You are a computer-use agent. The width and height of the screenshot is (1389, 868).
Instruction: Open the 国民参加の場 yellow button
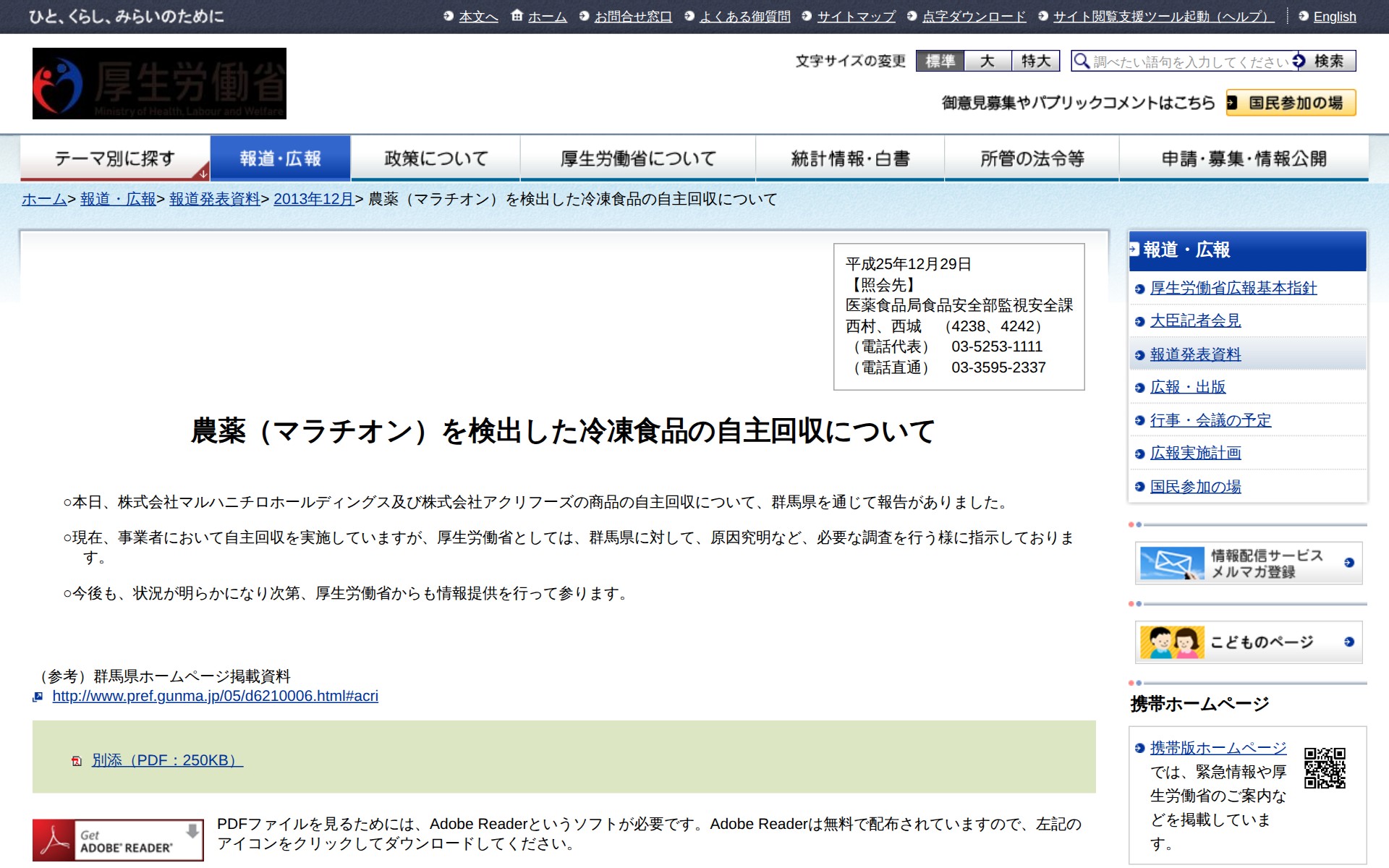click(x=1291, y=103)
